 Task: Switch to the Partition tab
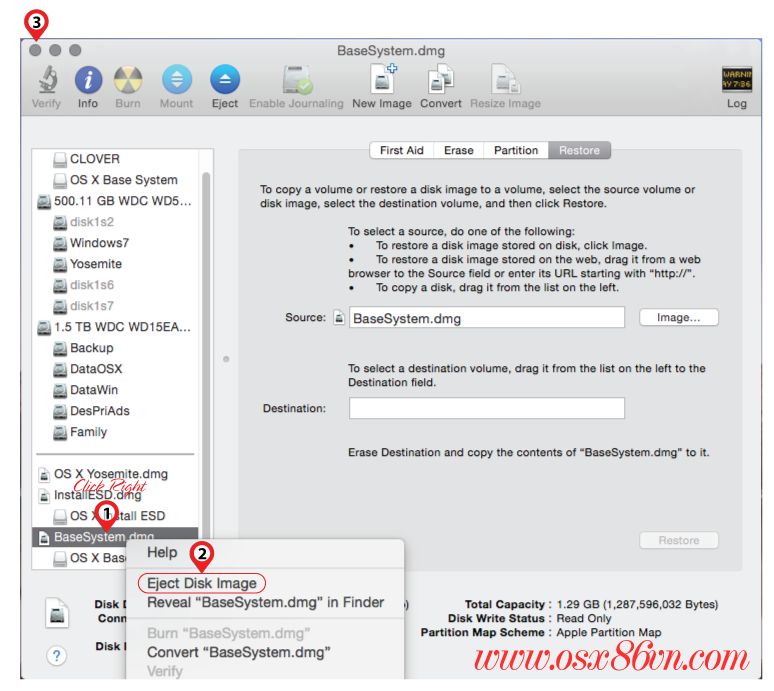(516, 151)
